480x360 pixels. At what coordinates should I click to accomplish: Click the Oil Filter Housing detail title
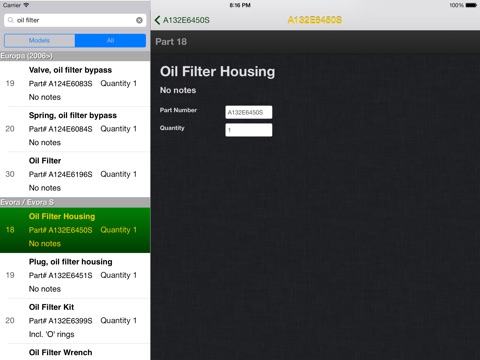point(217,71)
